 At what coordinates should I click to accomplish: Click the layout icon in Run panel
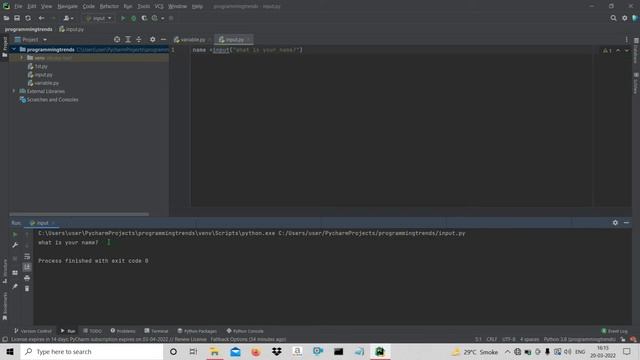15,273
